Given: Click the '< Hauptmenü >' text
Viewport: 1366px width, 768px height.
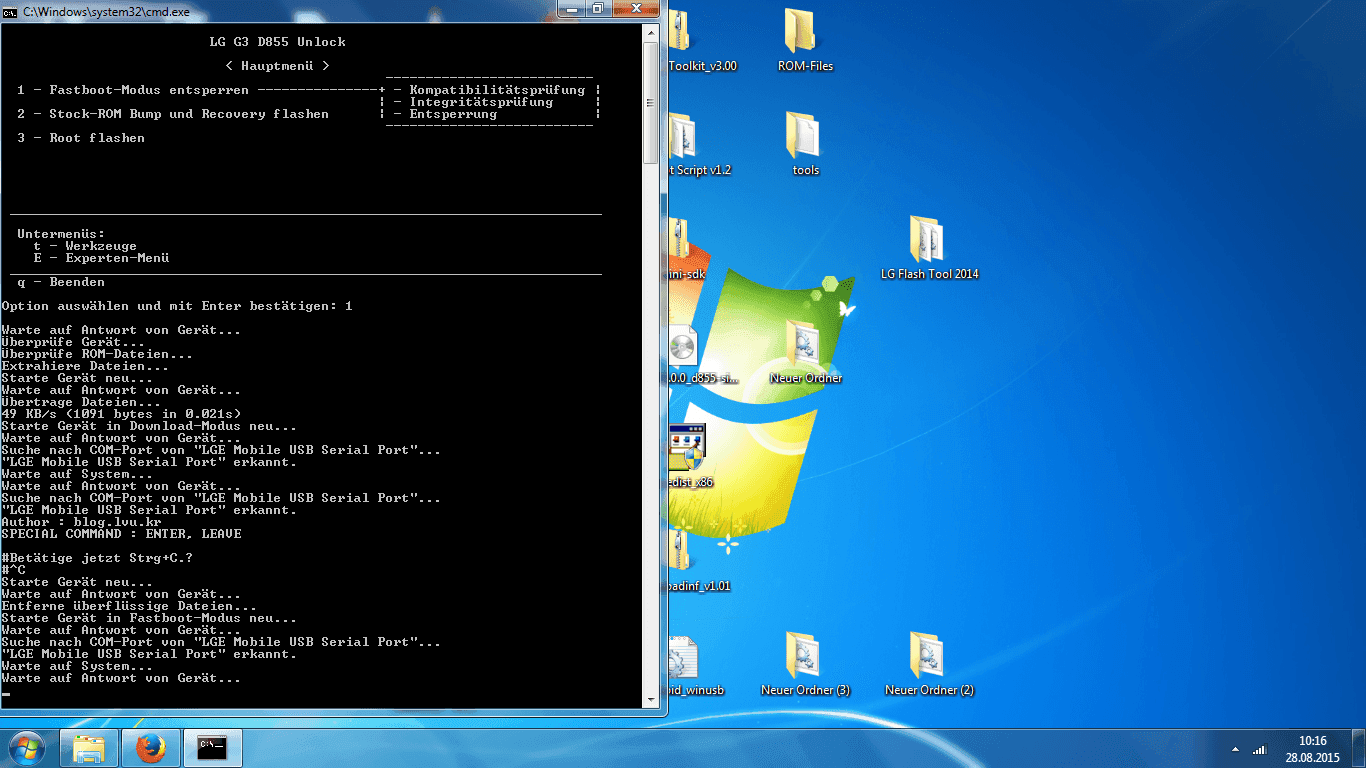Looking at the screenshot, I should [277, 66].
